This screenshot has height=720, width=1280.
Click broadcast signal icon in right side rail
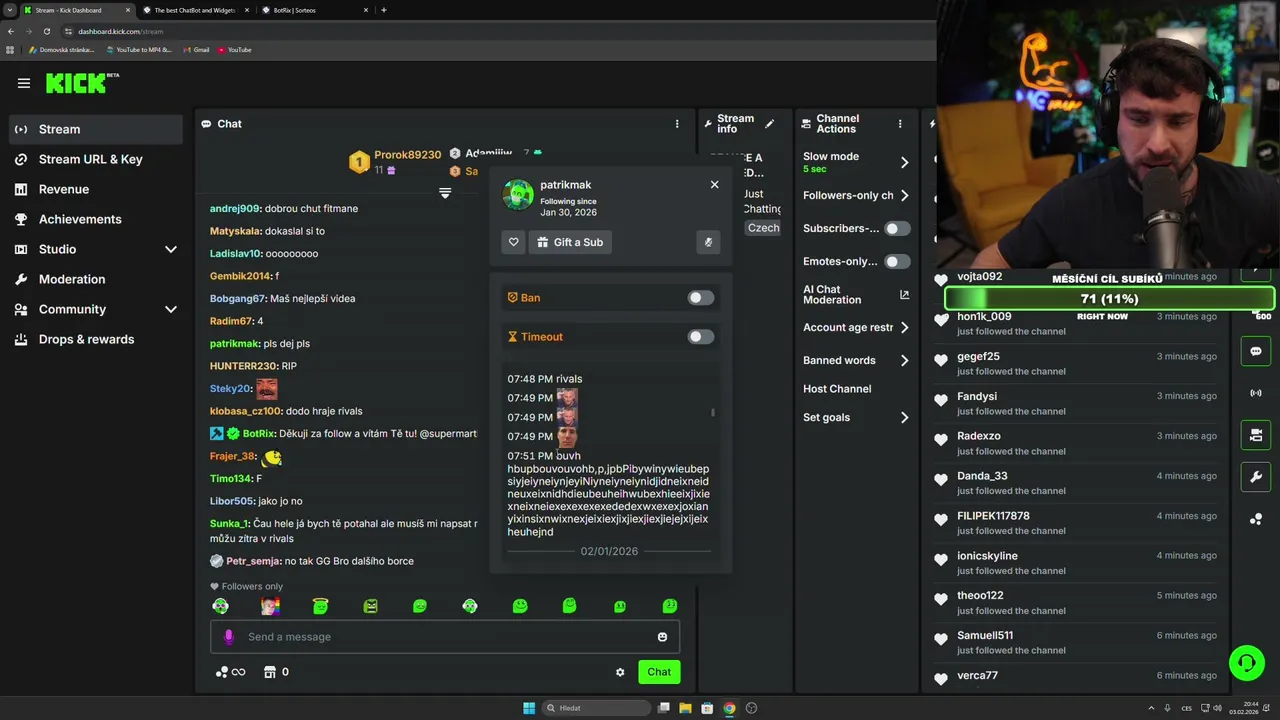click(1256, 393)
